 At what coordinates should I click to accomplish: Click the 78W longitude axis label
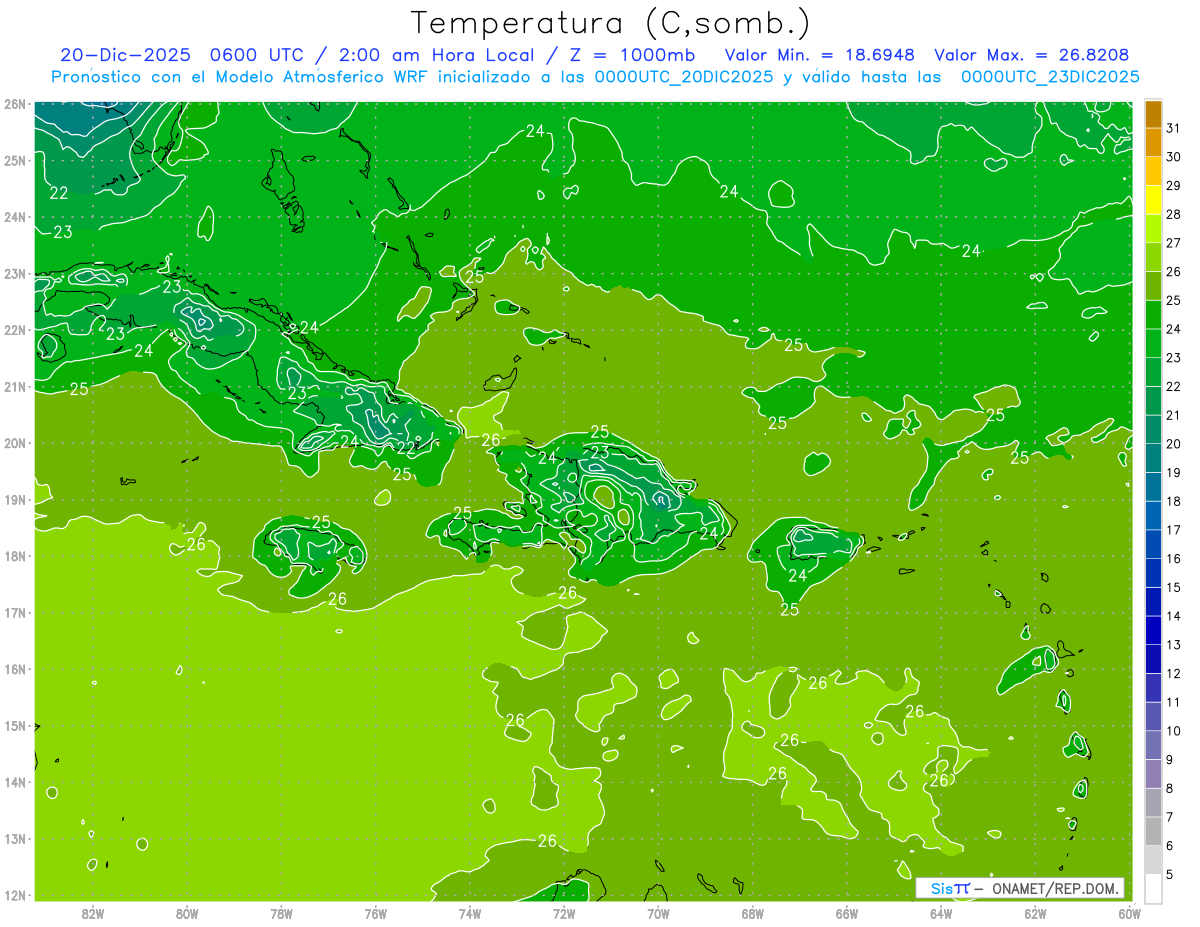[x=281, y=912]
